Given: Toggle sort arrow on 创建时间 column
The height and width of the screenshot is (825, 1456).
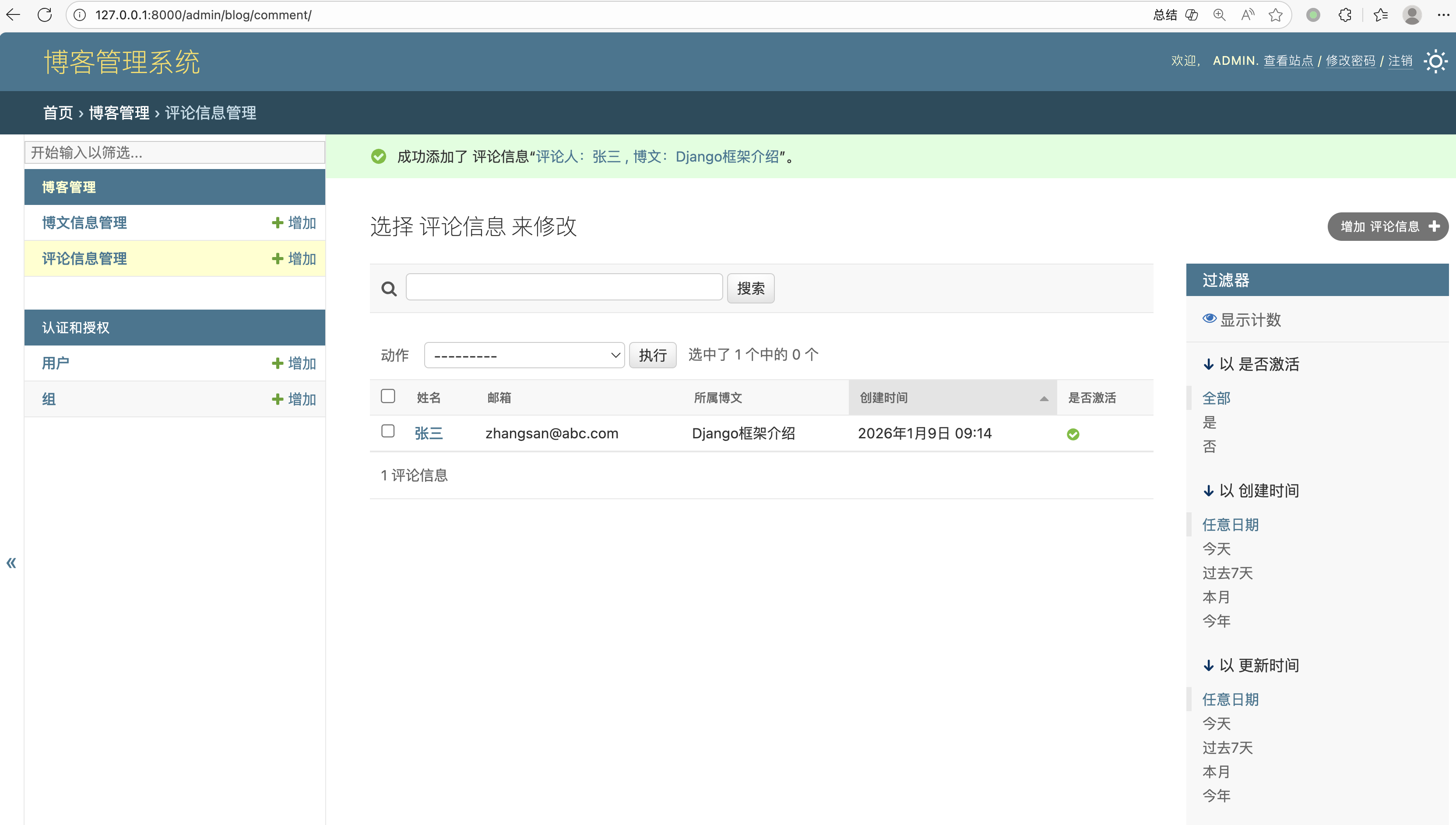Looking at the screenshot, I should click(x=1044, y=399).
